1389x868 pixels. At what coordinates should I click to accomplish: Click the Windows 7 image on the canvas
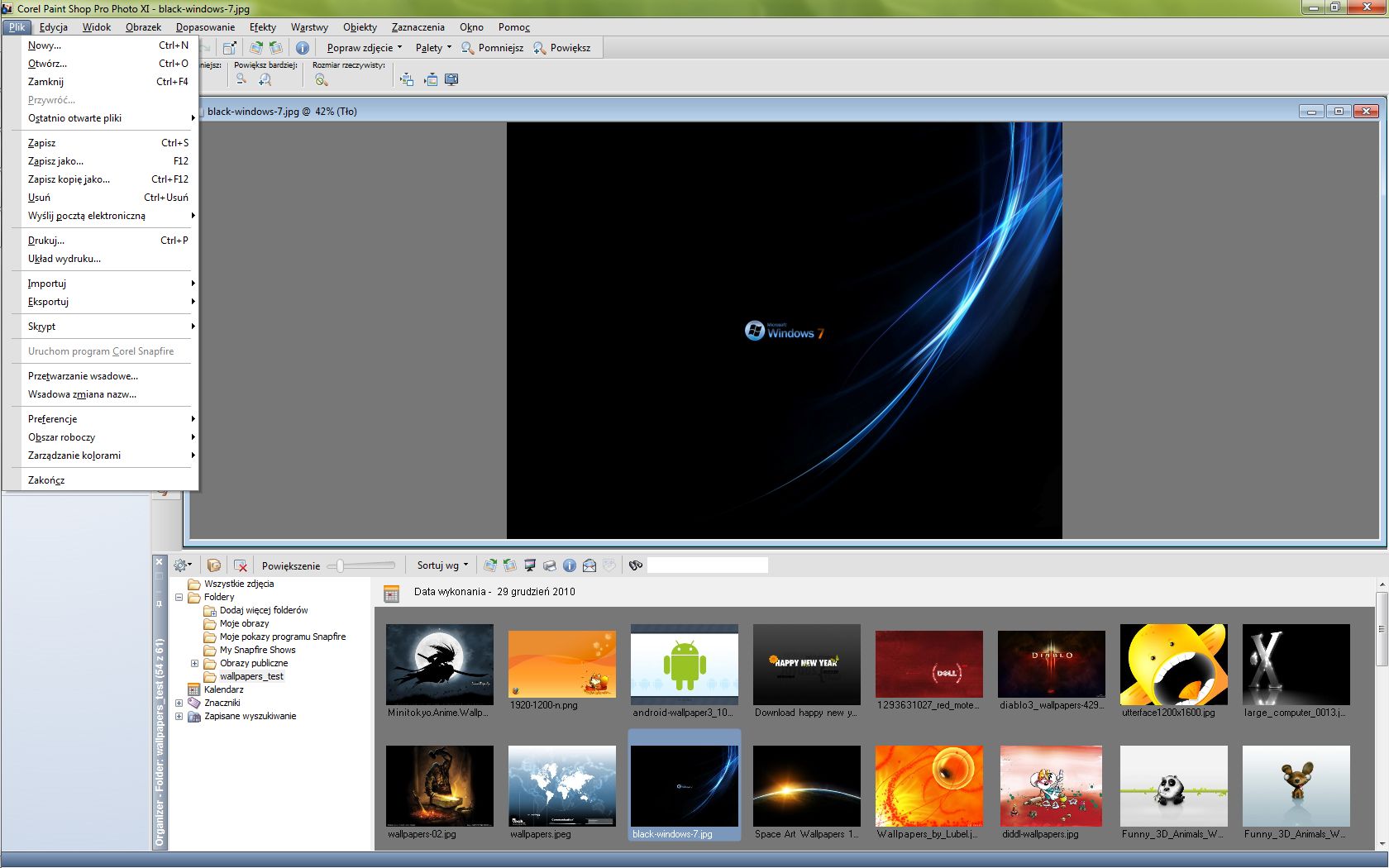point(784,331)
